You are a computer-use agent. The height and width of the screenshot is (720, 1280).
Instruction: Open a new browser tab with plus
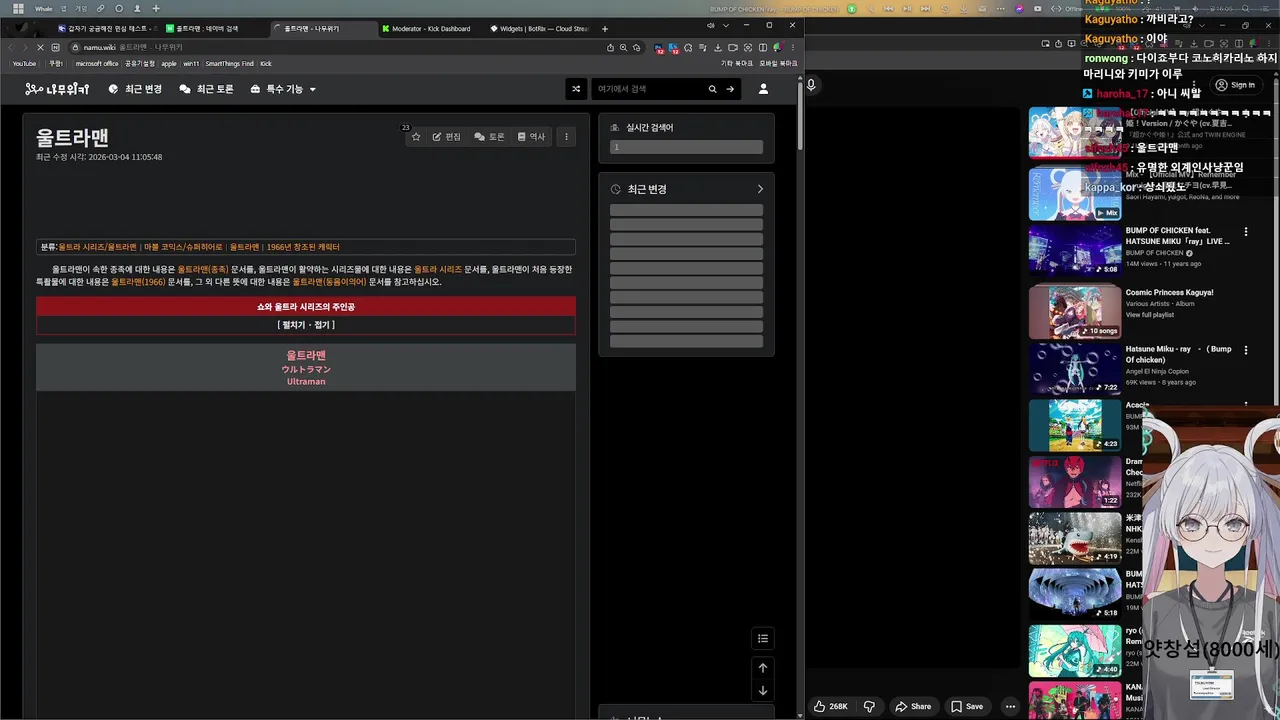point(604,28)
